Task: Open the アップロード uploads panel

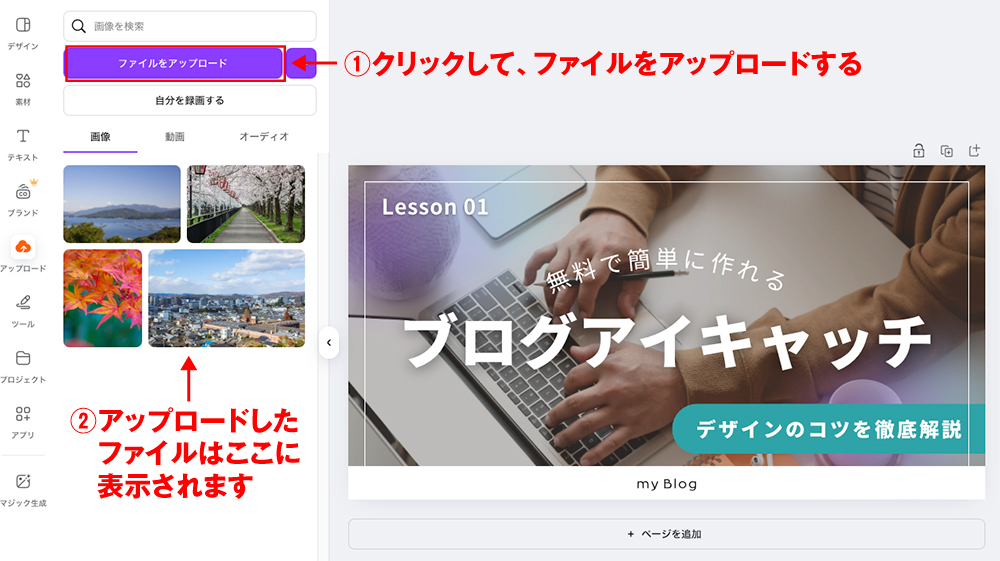Action: (x=23, y=254)
